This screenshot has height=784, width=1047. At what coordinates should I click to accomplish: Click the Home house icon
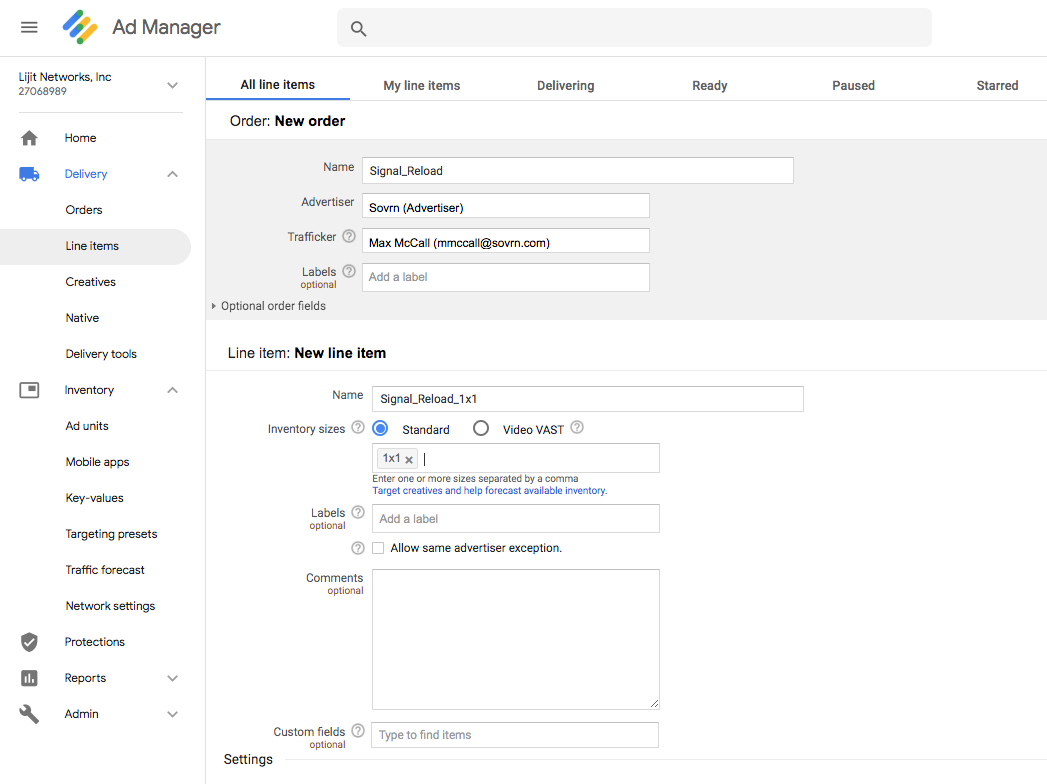pyautogui.click(x=29, y=138)
